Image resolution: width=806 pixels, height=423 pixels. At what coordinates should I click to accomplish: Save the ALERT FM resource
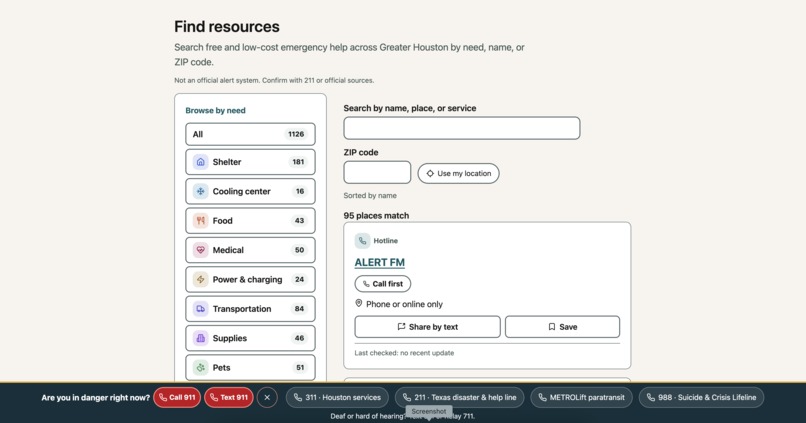pos(562,326)
